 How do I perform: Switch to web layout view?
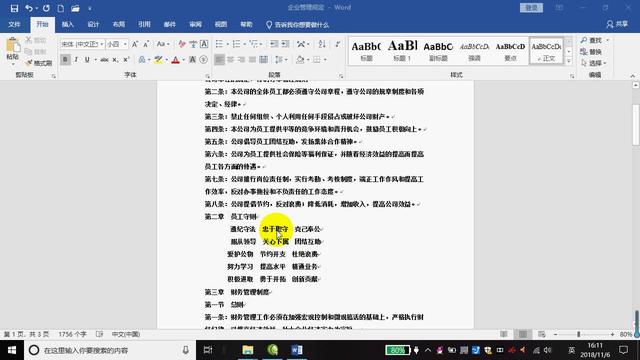pyautogui.click(x=542, y=334)
